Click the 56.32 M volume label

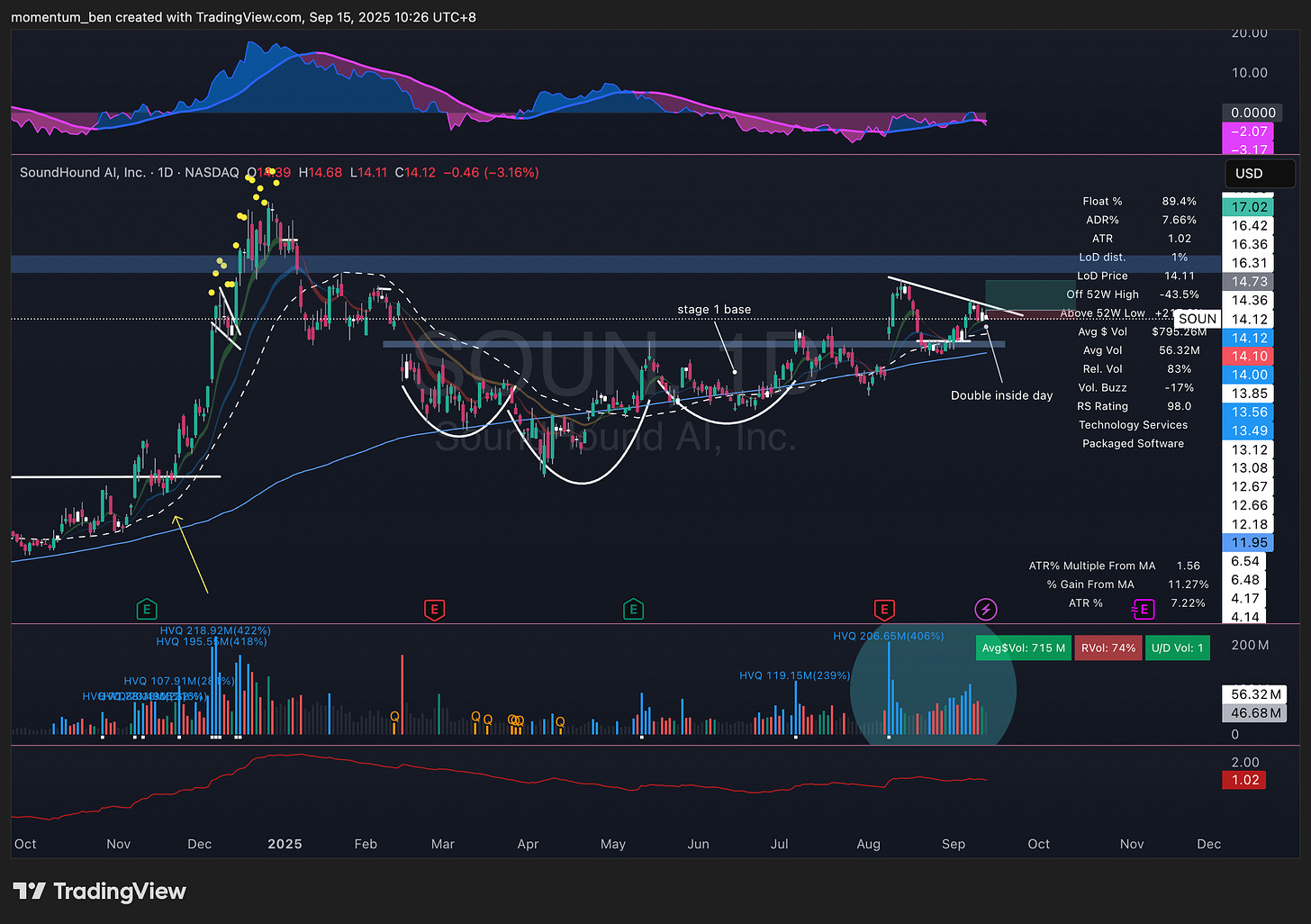pyautogui.click(x=1254, y=694)
